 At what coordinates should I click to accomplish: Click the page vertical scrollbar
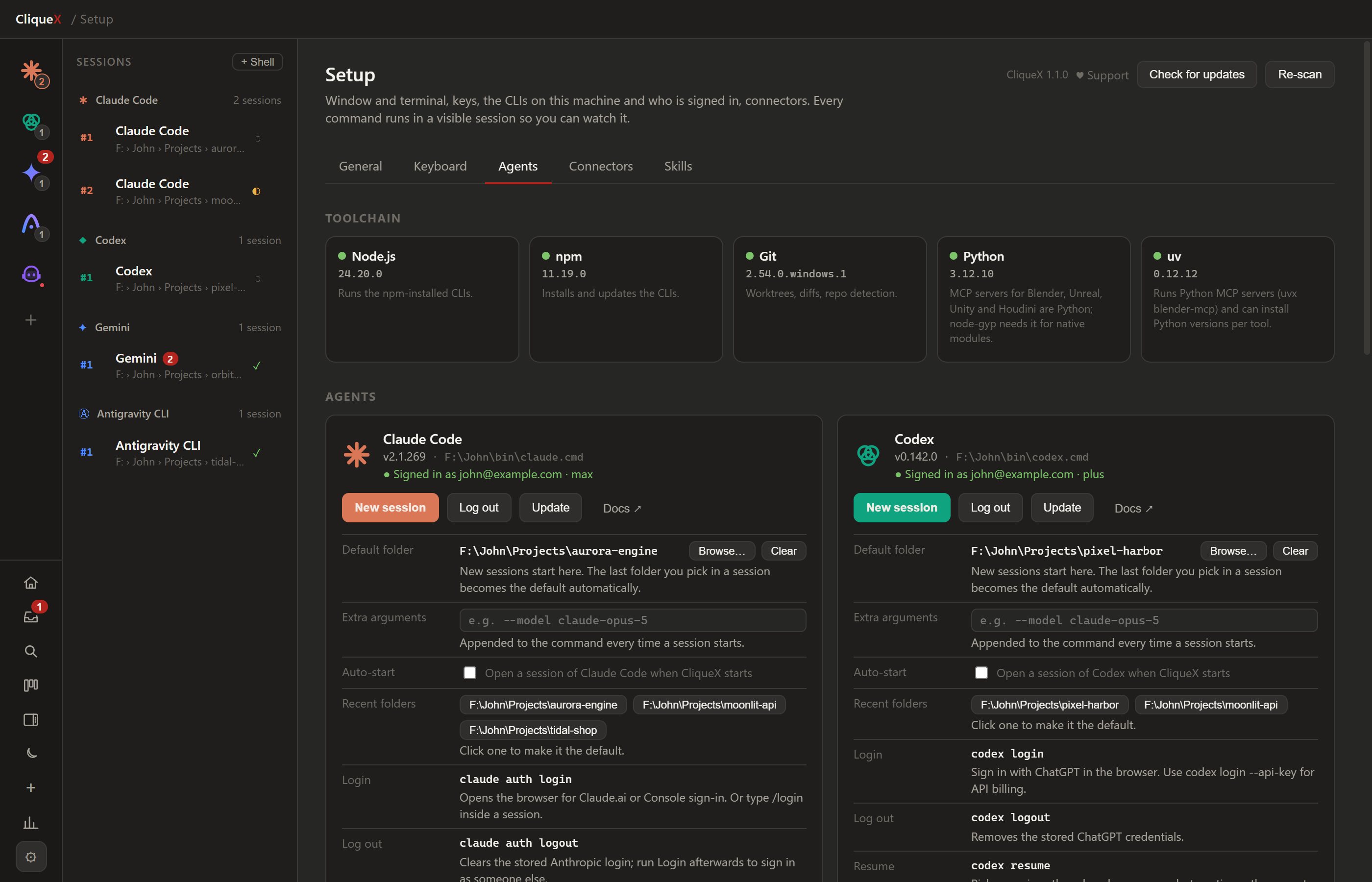1367,197
